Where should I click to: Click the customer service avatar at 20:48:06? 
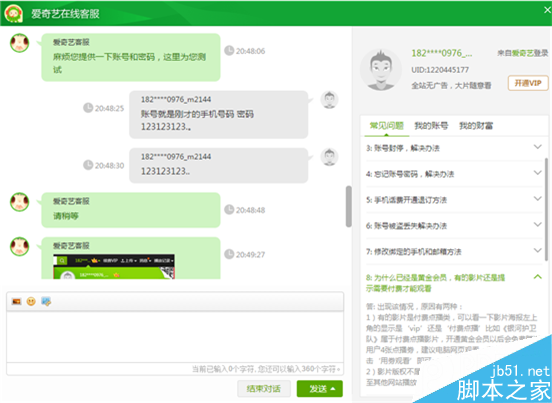click(x=19, y=43)
